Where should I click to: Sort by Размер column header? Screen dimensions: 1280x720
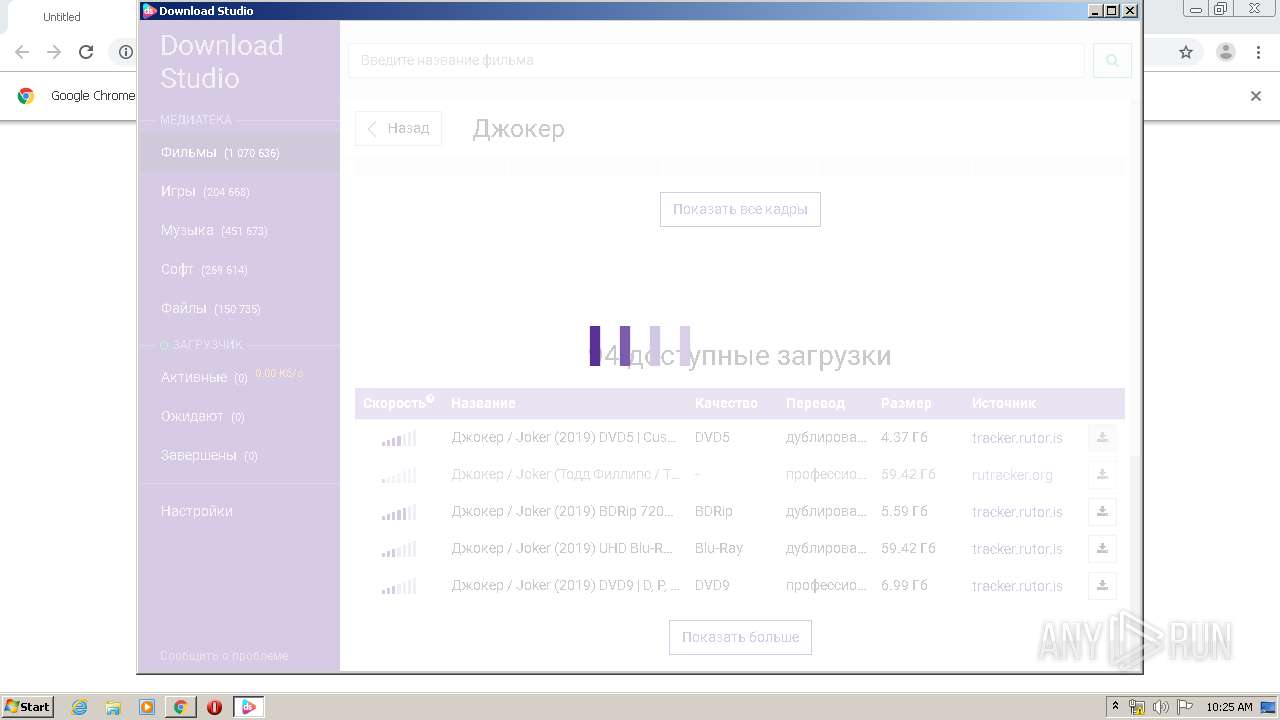click(906, 403)
